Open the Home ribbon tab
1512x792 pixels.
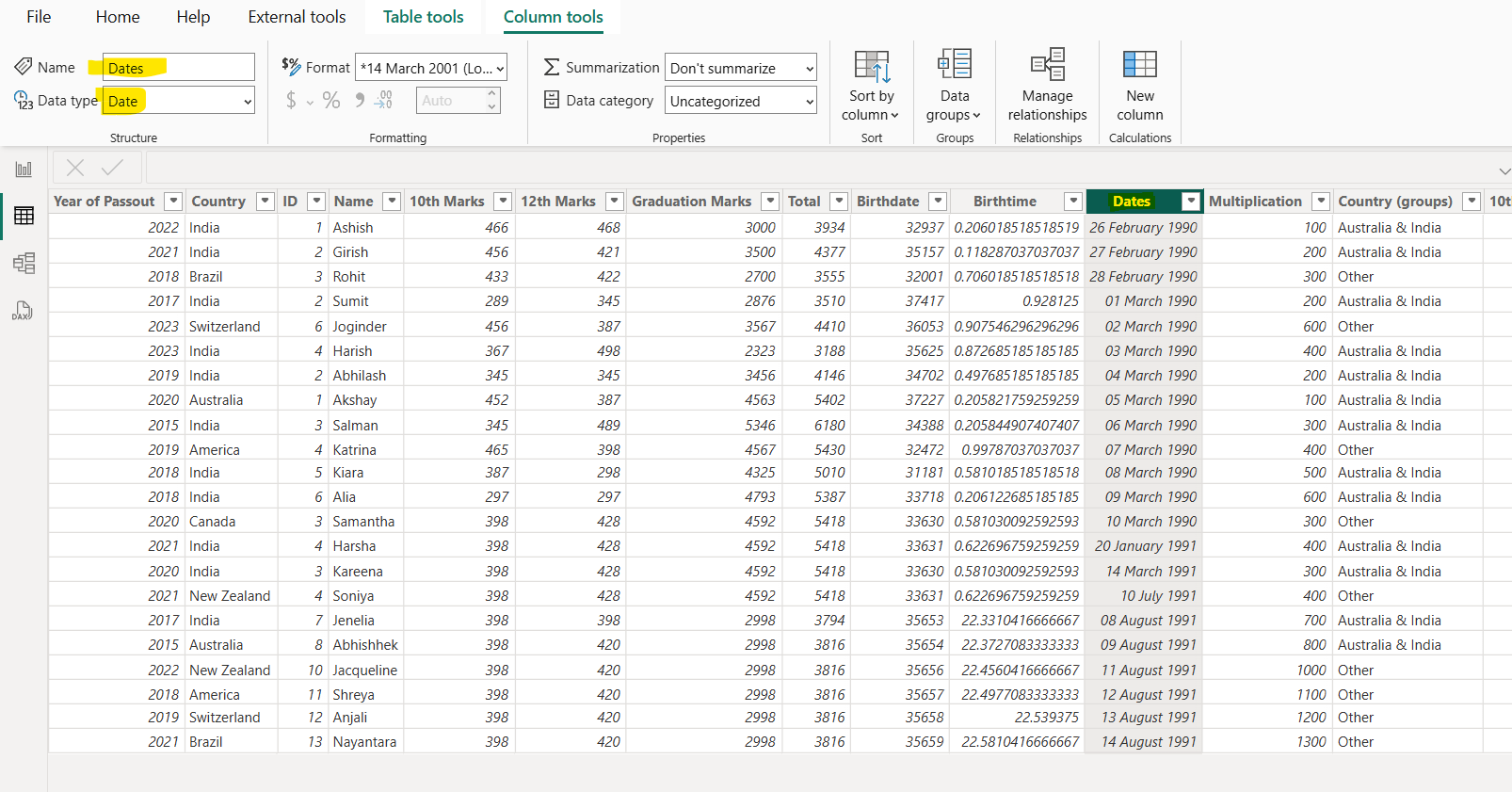tap(118, 17)
